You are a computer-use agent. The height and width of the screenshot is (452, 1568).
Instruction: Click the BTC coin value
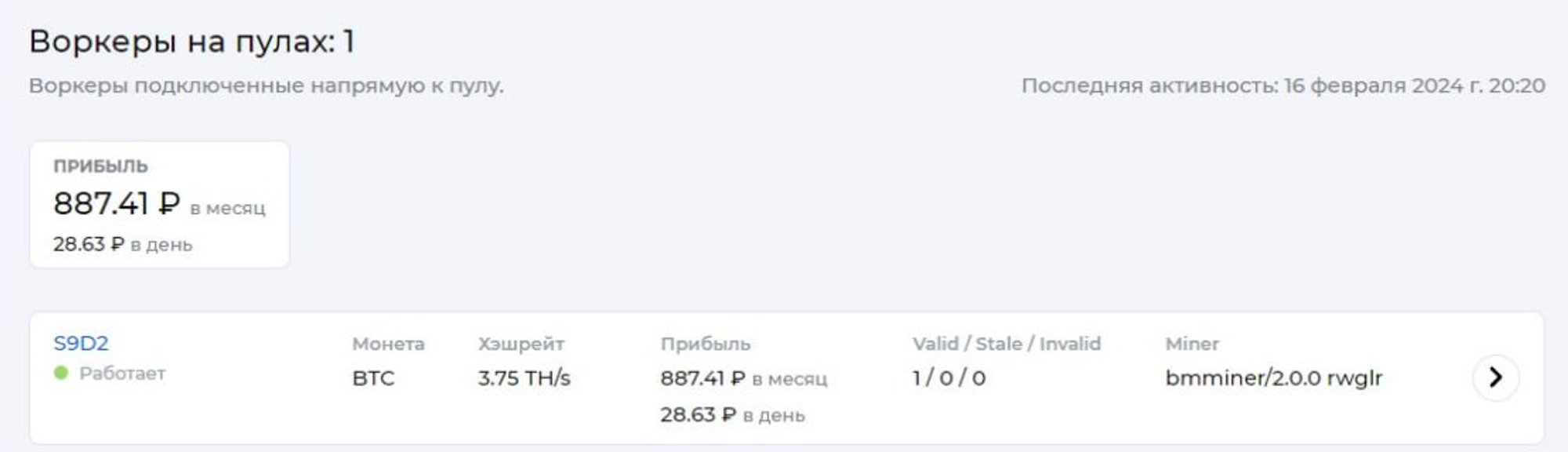coord(373,378)
